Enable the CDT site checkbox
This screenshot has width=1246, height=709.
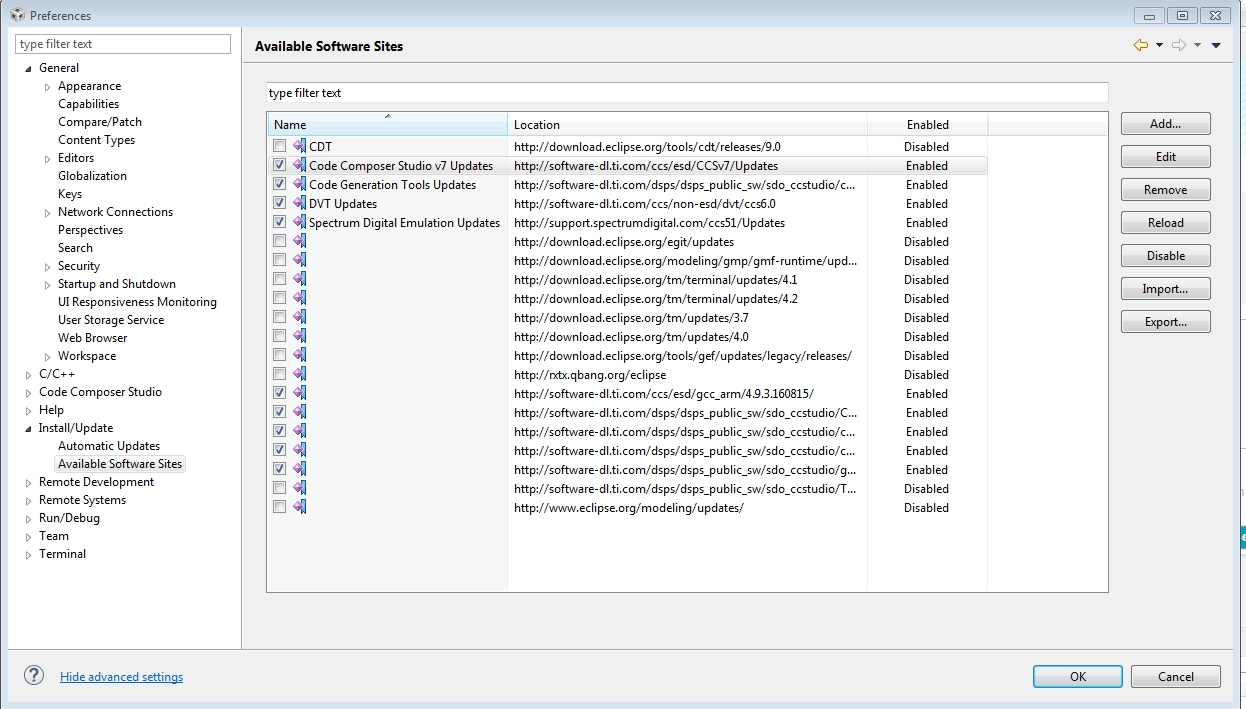tap(279, 146)
